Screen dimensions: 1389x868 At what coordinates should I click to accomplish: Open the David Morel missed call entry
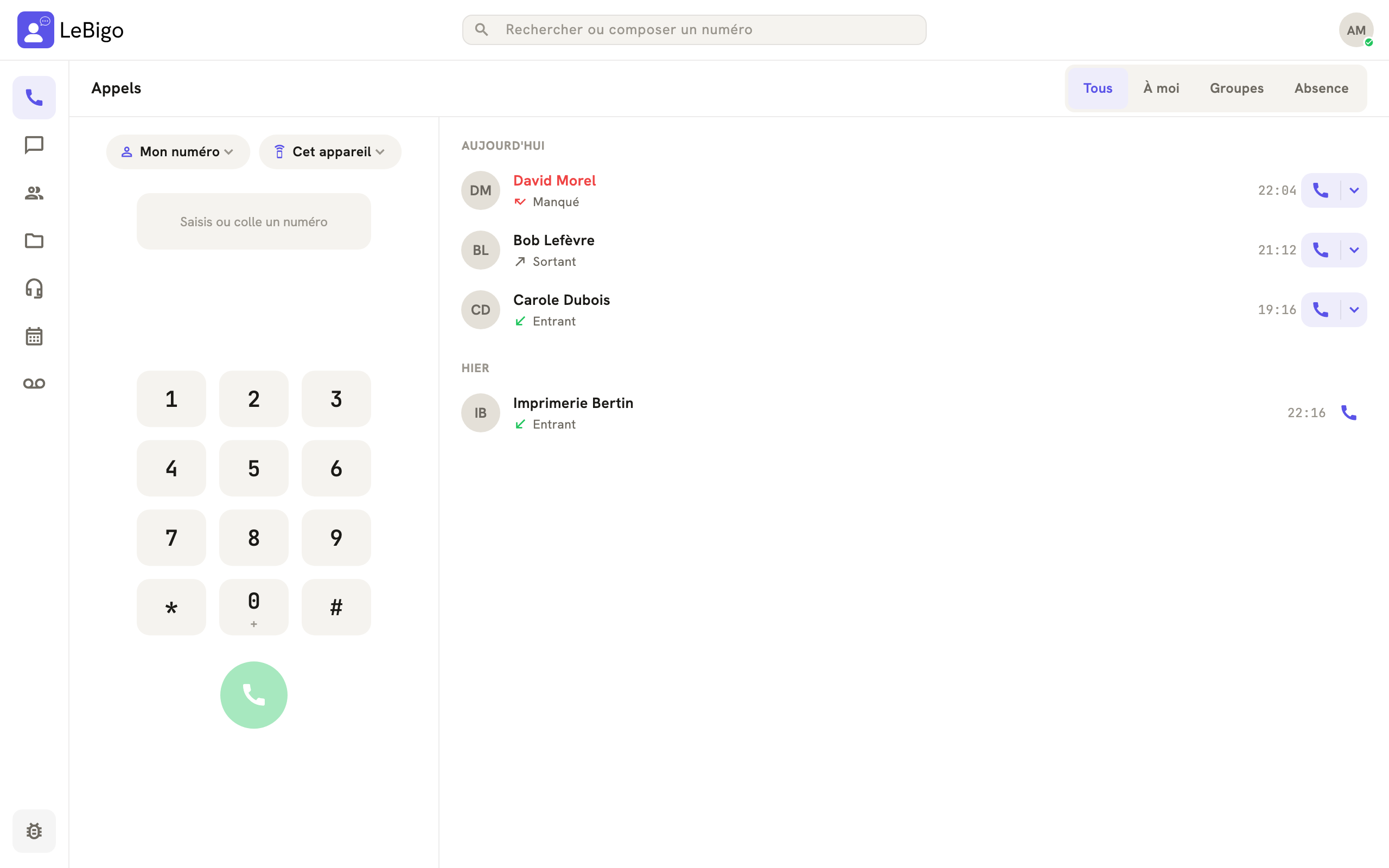click(x=914, y=190)
